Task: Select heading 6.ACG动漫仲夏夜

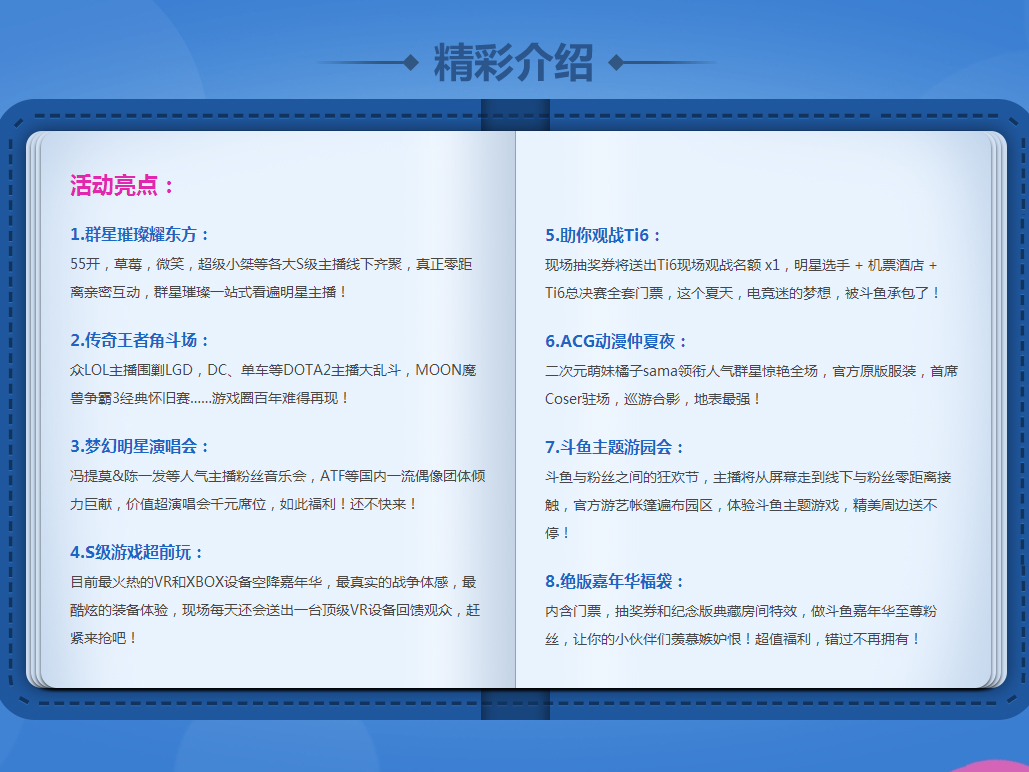Action: 616,341
